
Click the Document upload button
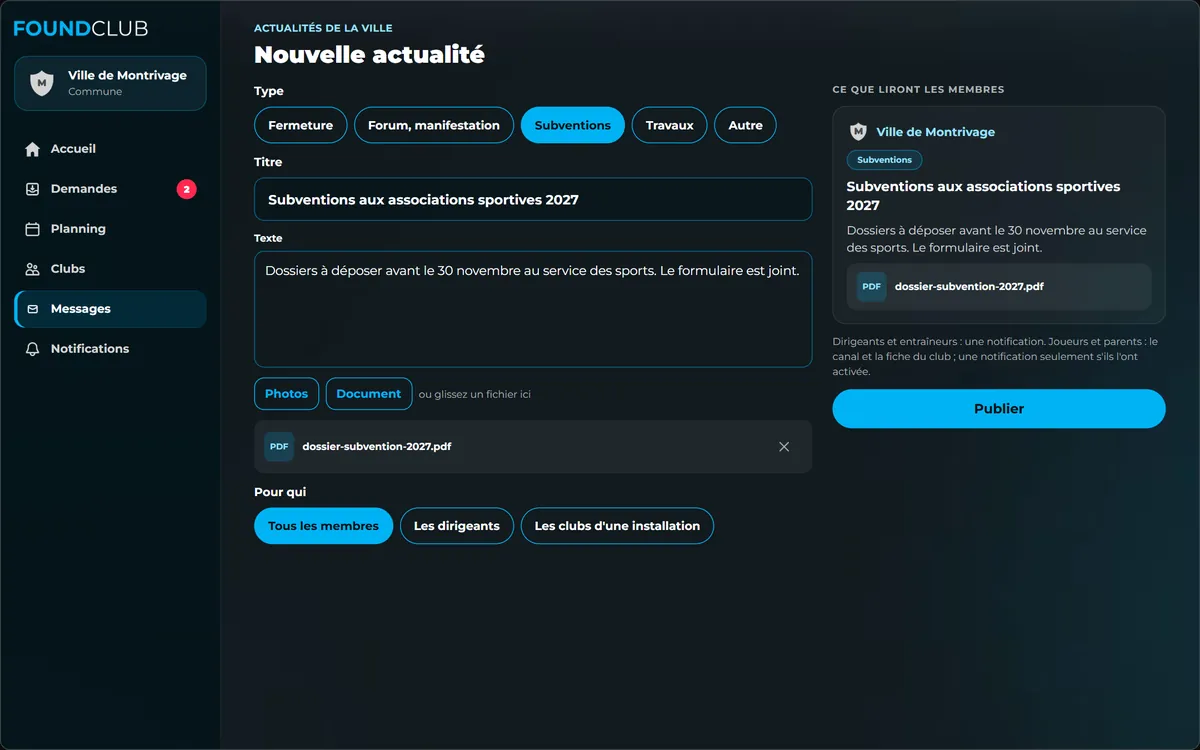(369, 394)
